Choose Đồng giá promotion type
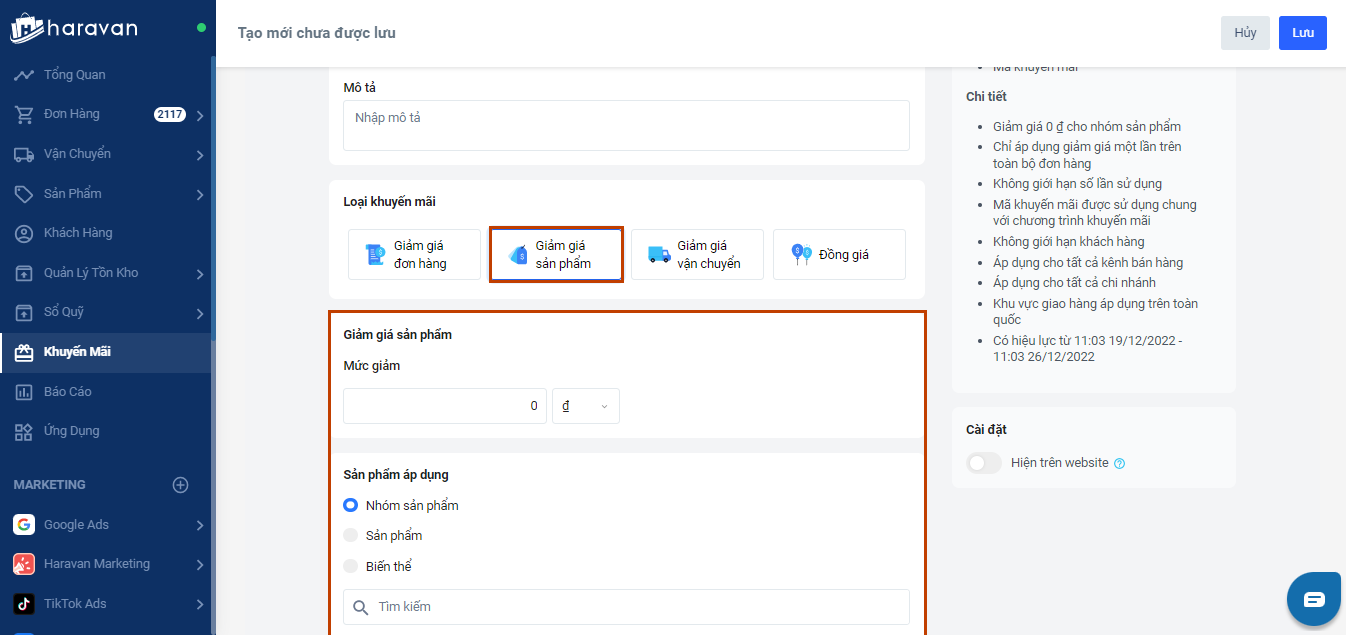 839,255
